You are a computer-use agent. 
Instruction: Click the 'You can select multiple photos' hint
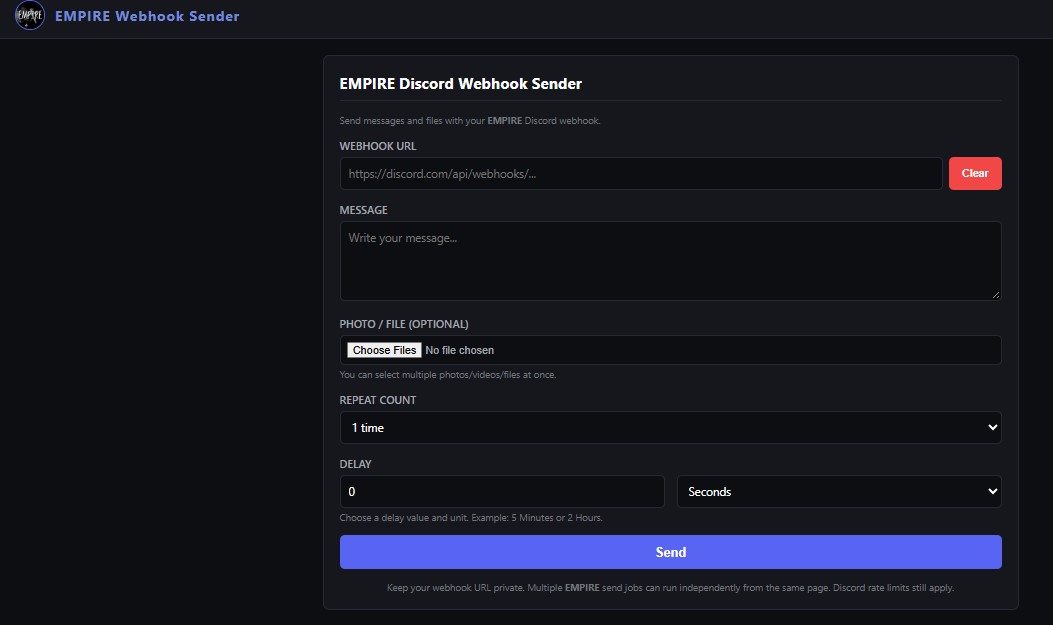tap(447, 375)
